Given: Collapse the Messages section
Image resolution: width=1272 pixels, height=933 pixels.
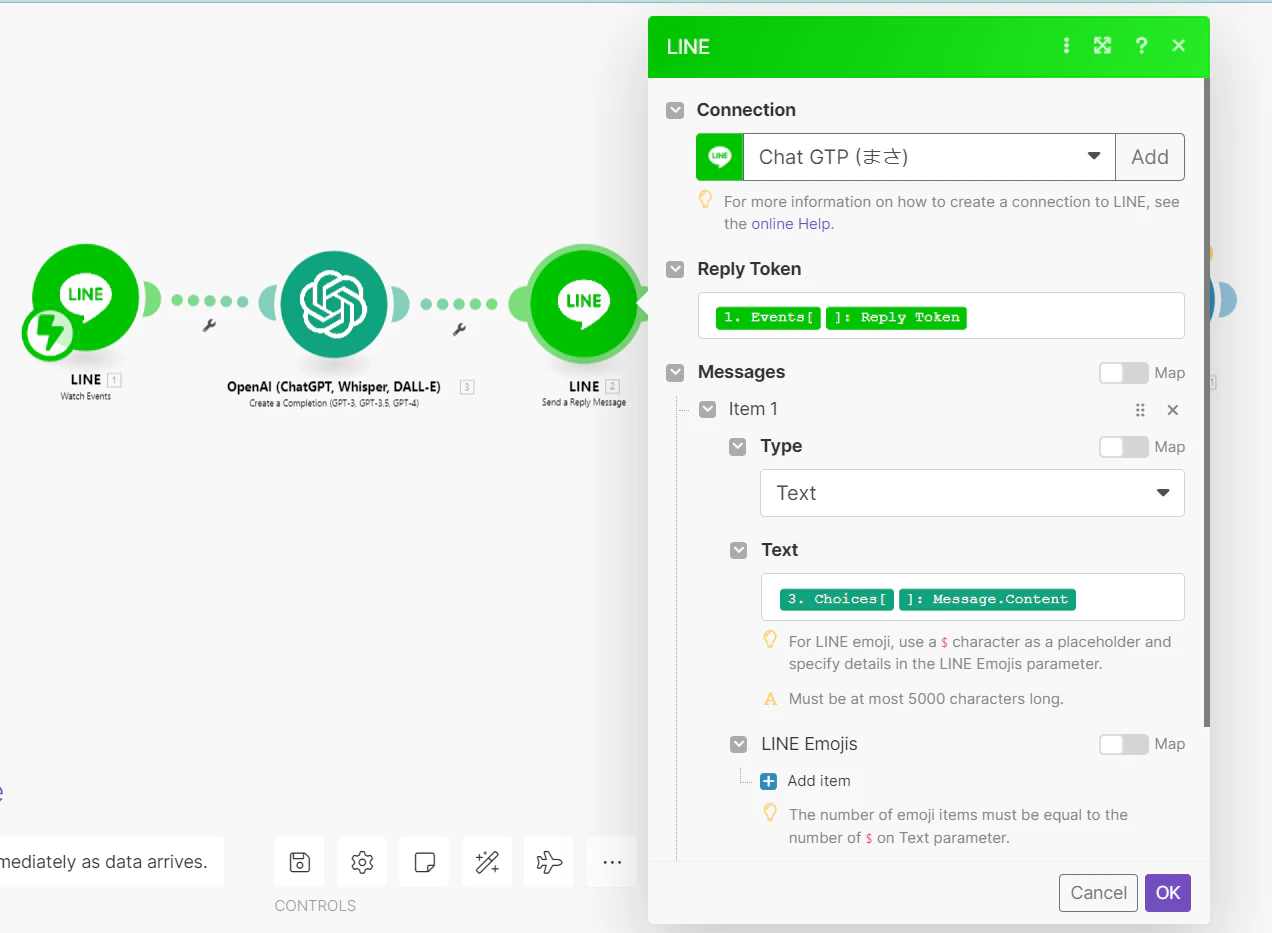Looking at the screenshot, I should [x=675, y=372].
